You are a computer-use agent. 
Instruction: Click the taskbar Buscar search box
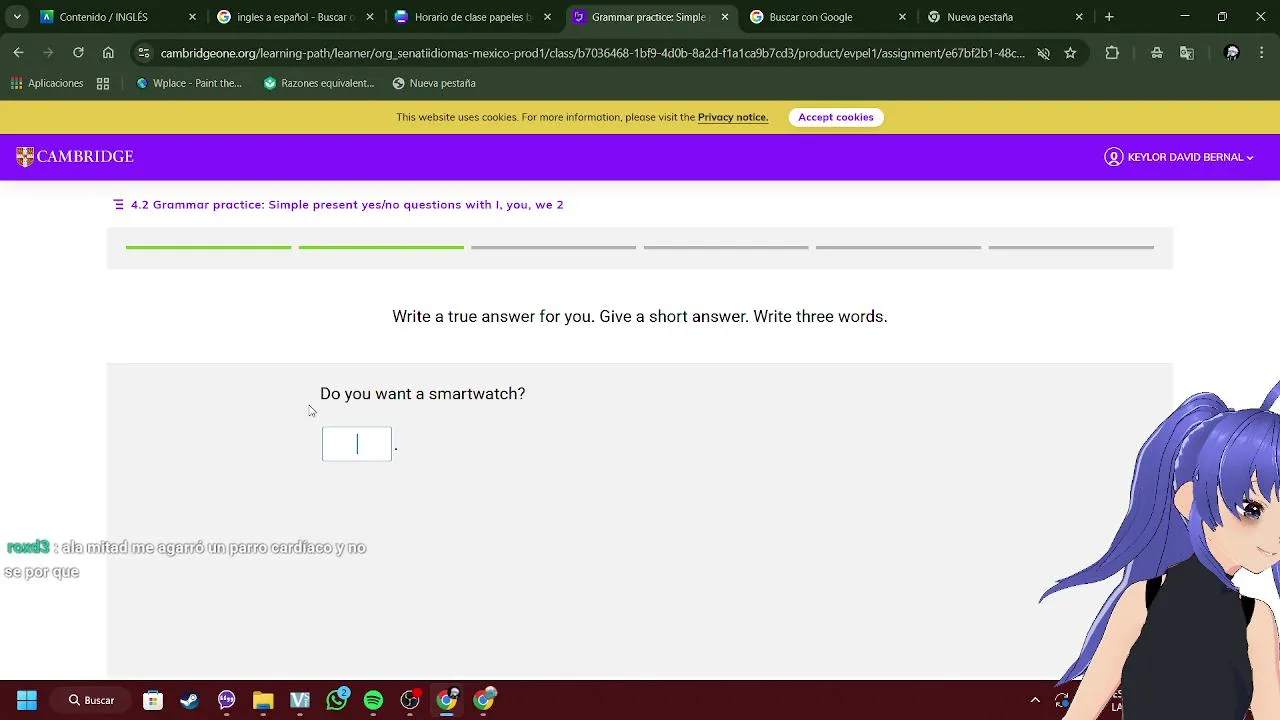(91, 700)
